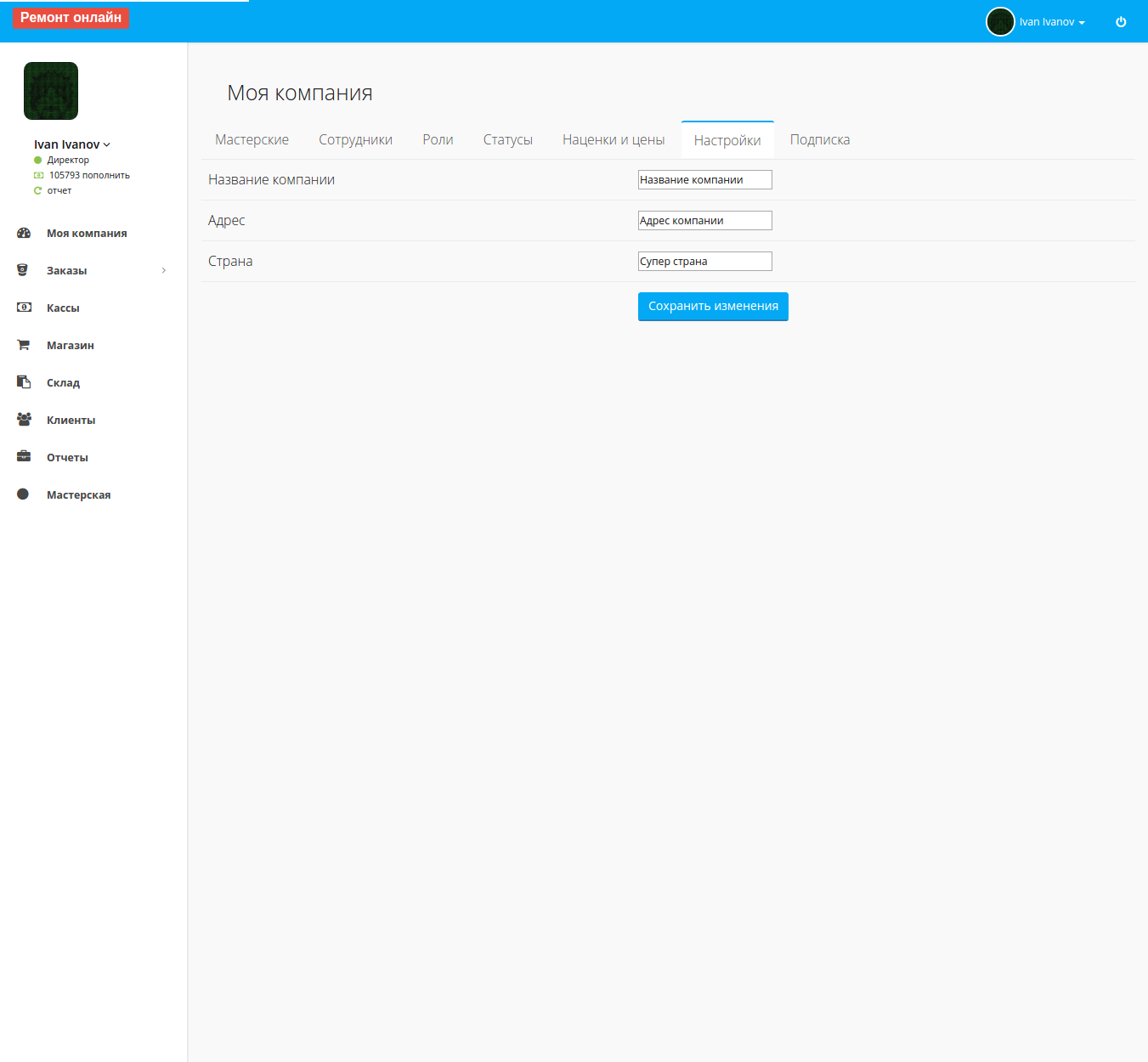This screenshot has height=1062, width=1148.
Task: Click the people icon for Клиенты
Action: point(24,420)
